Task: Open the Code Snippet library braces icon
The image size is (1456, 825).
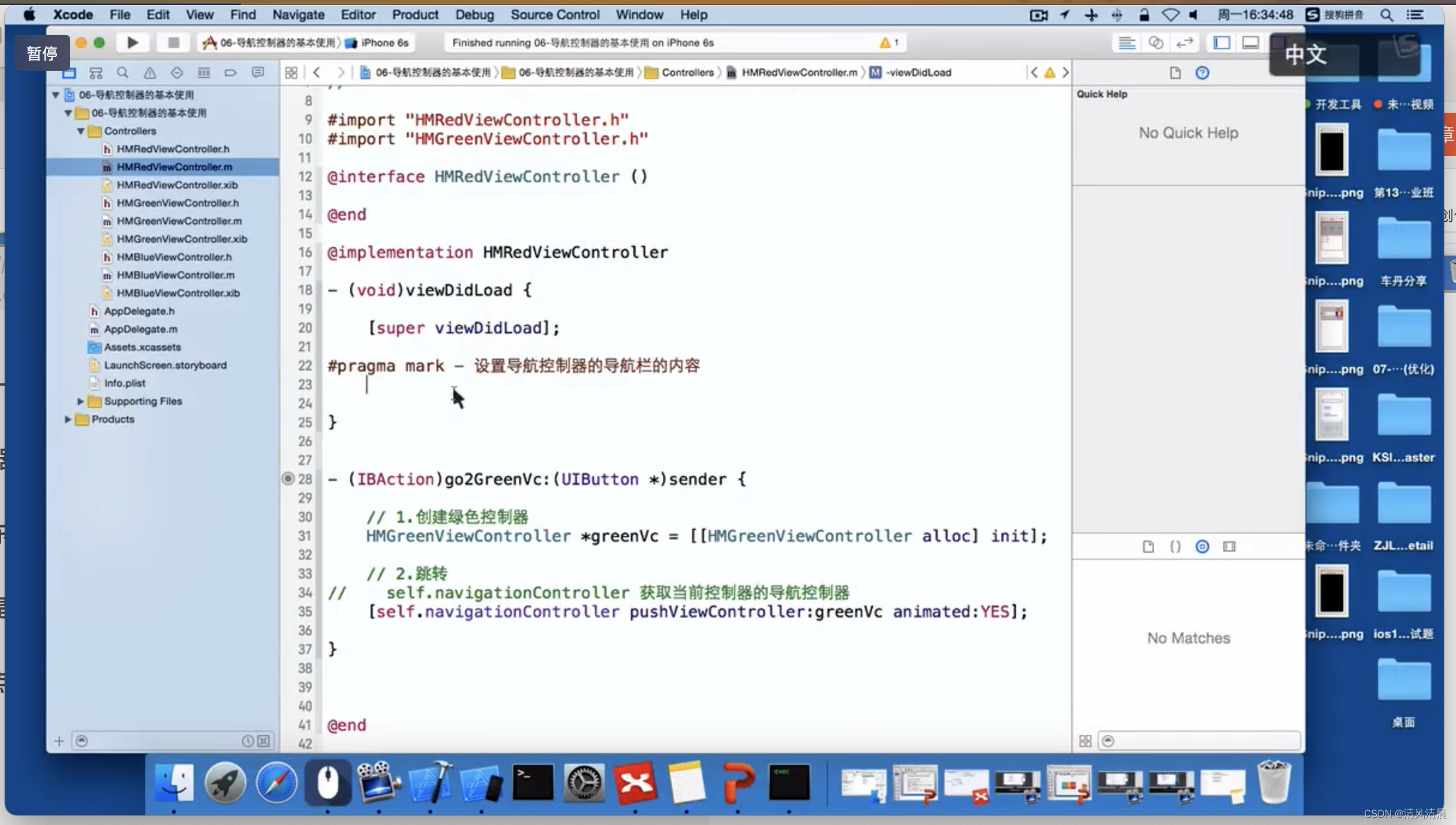Action: click(x=1175, y=546)
